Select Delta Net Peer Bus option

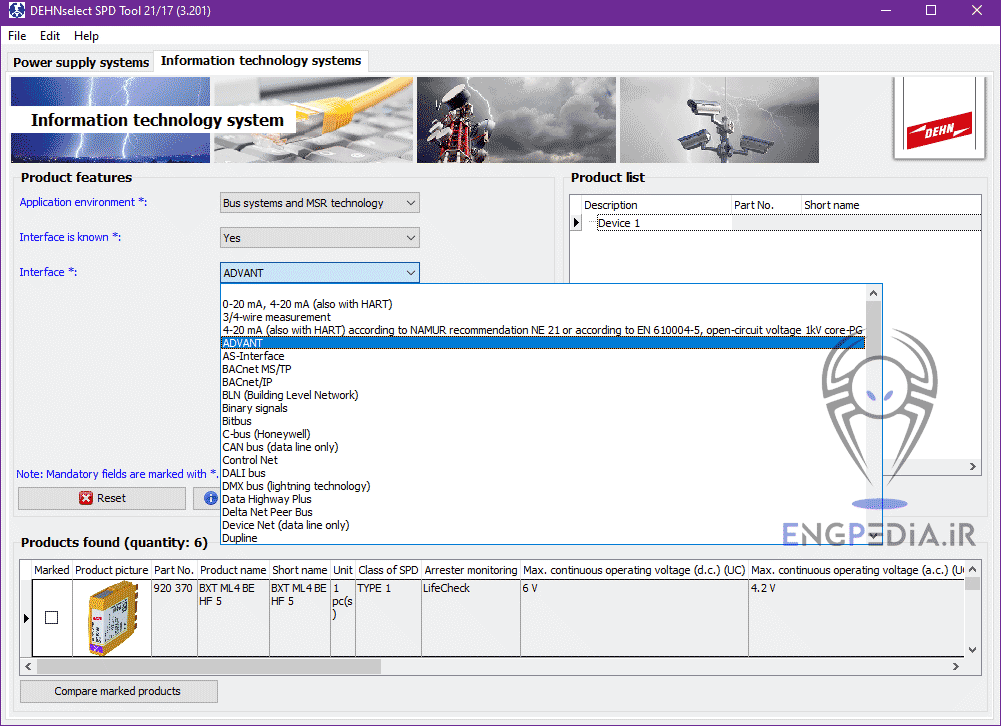(x=543, y=512)
